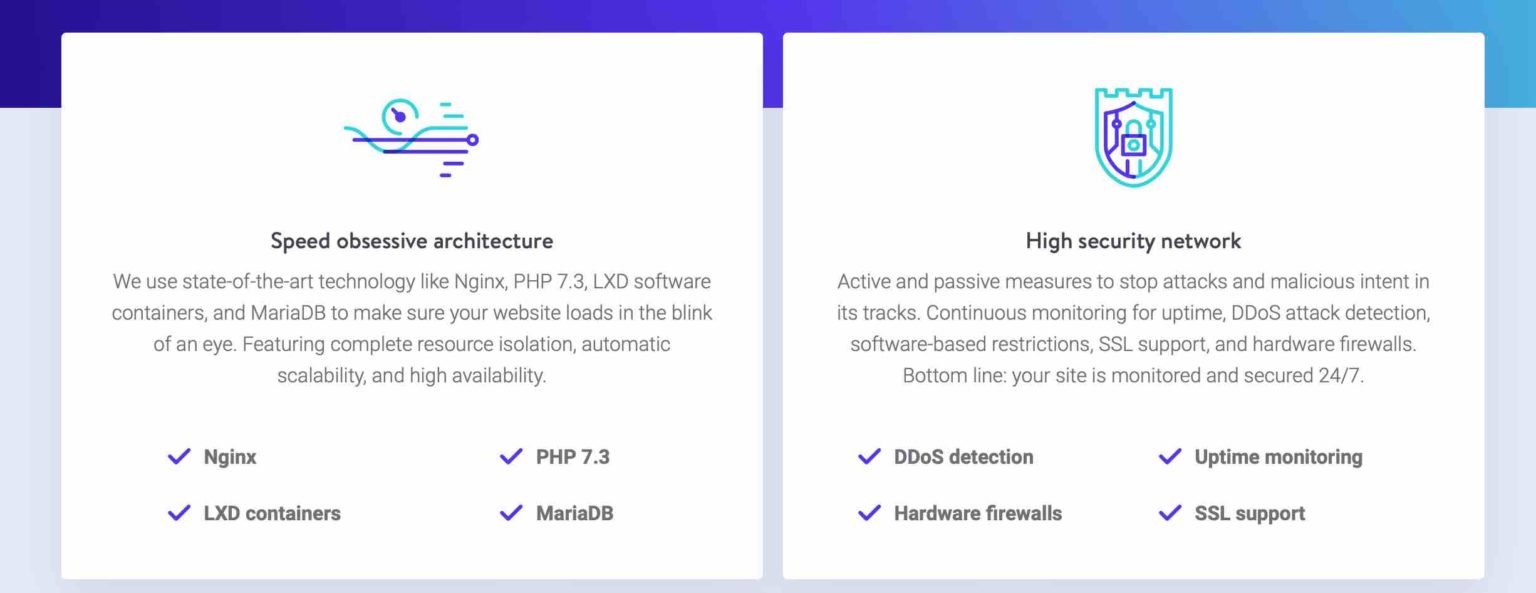The width and height of the screenshot is (1536, 593).
Task: Select the High security network heading
Action: [x=1133, y=241]
